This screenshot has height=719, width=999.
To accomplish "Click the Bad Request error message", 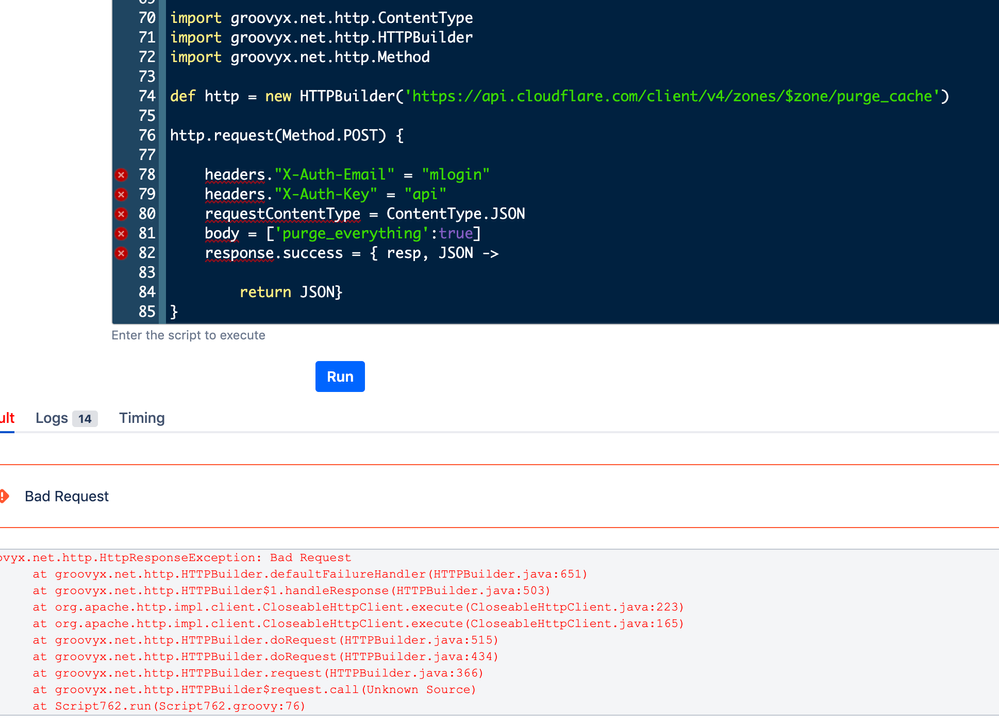I will coord(66,496).
